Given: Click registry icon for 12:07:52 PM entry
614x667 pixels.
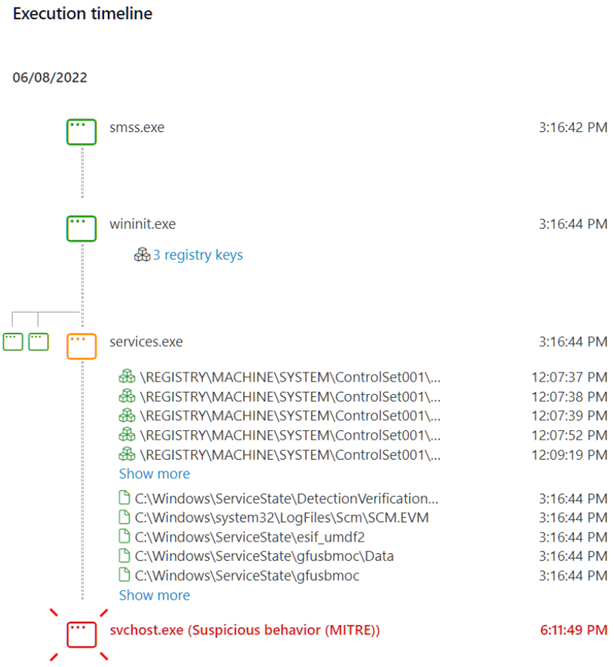Looking at the screenshot, I should tap(127, 435).
